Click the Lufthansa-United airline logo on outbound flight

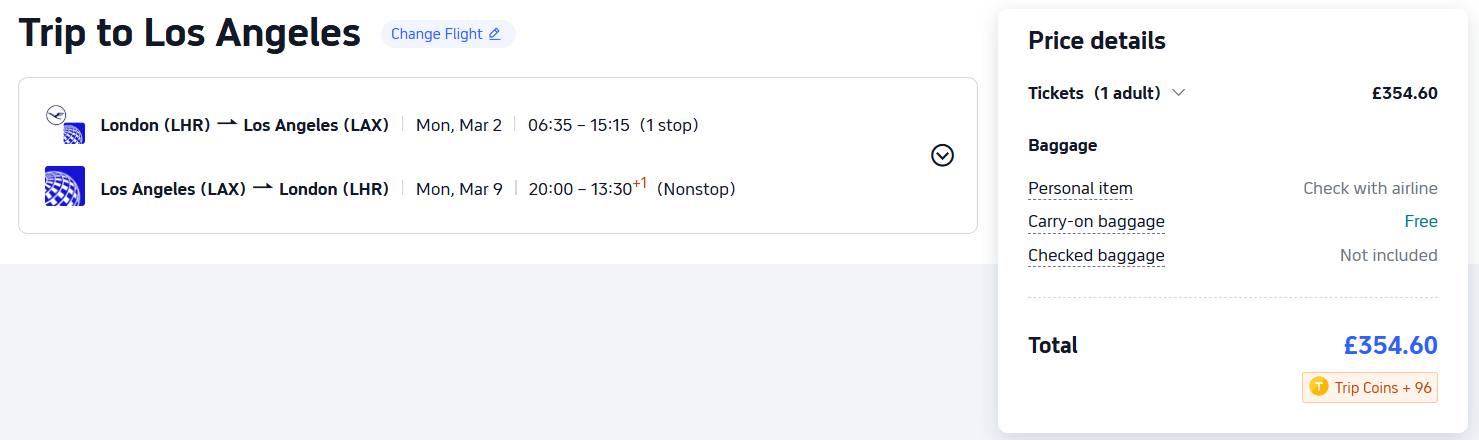tap(66, 125)
